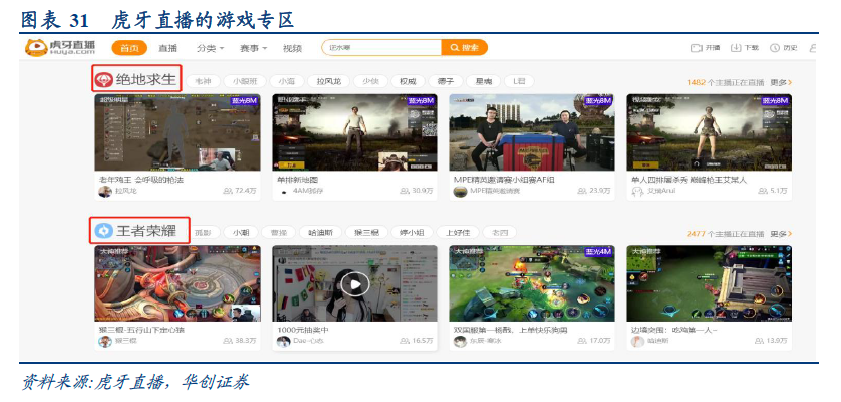Click the 开播 camera icon
The image size is (841, 402).
697,48
